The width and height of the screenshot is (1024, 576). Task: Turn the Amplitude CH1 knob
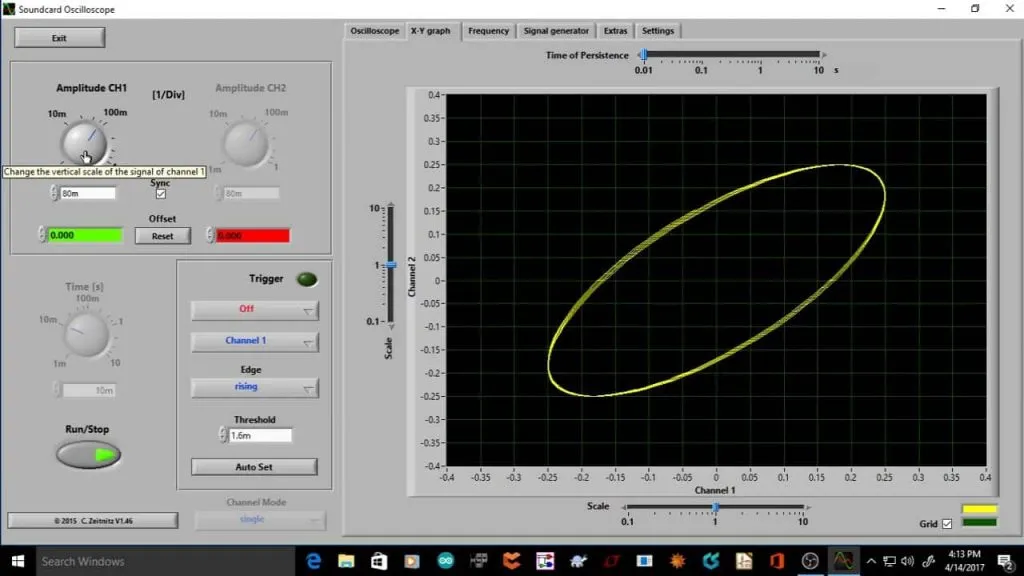(x=83, y=140)
